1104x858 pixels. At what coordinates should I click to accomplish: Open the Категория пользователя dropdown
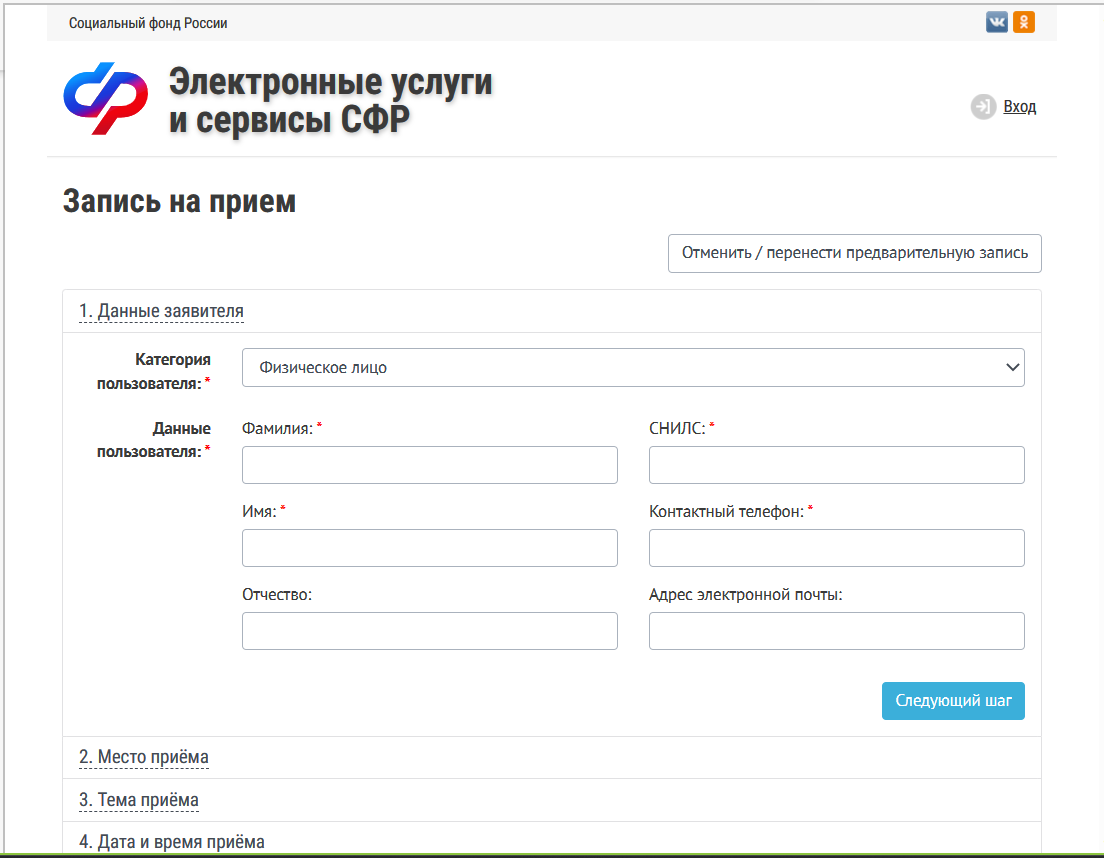point(633,367)
